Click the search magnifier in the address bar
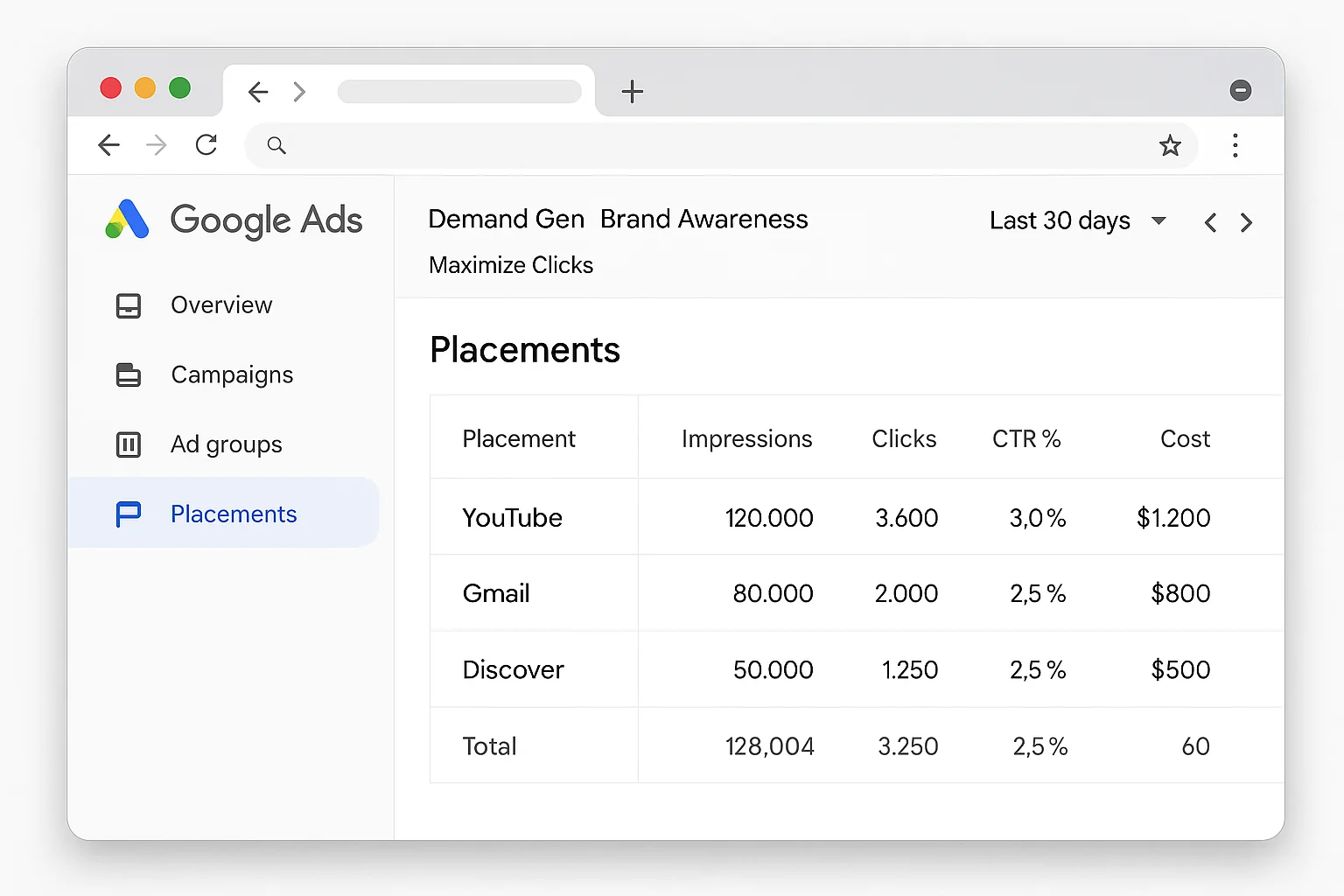Viewport: 1344px width, 896px height. click(276, 145)
